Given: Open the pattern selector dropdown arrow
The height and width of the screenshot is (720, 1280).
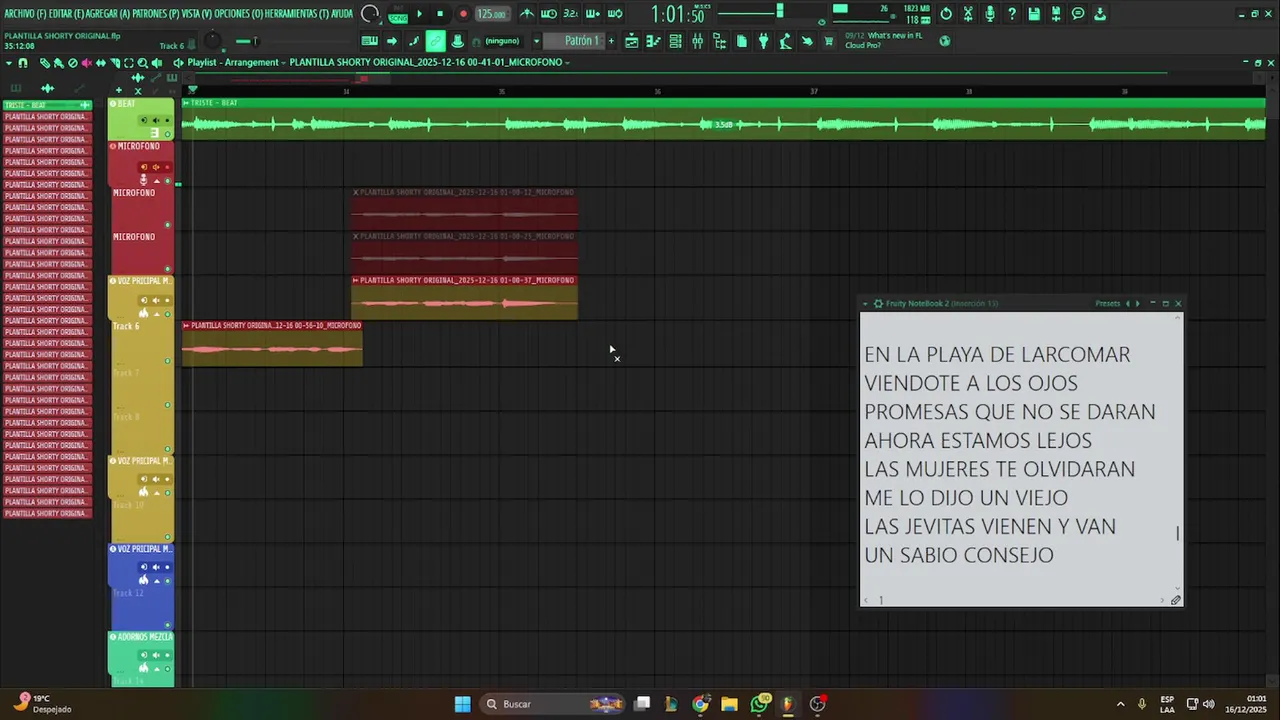Looking at the screenshot, I should (536, 41).
